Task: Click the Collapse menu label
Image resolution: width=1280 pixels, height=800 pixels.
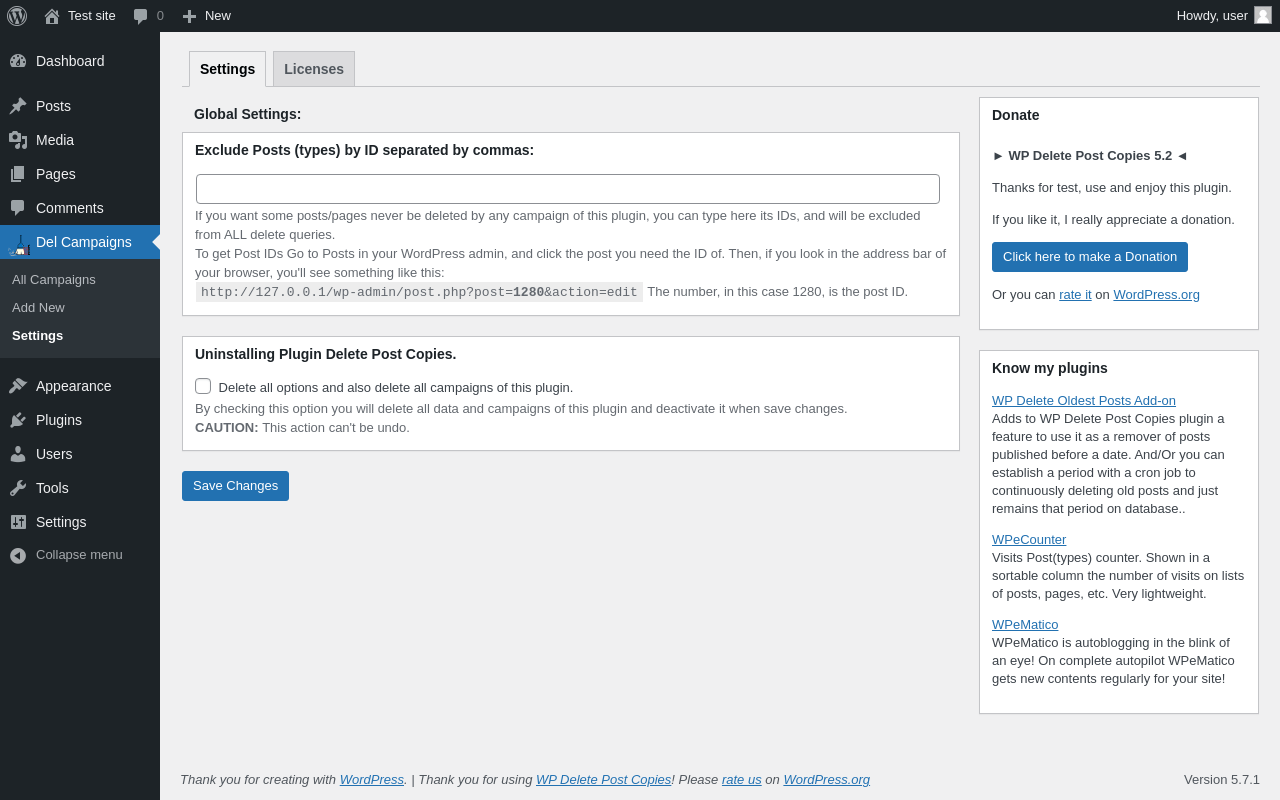Action: (79, 555)
